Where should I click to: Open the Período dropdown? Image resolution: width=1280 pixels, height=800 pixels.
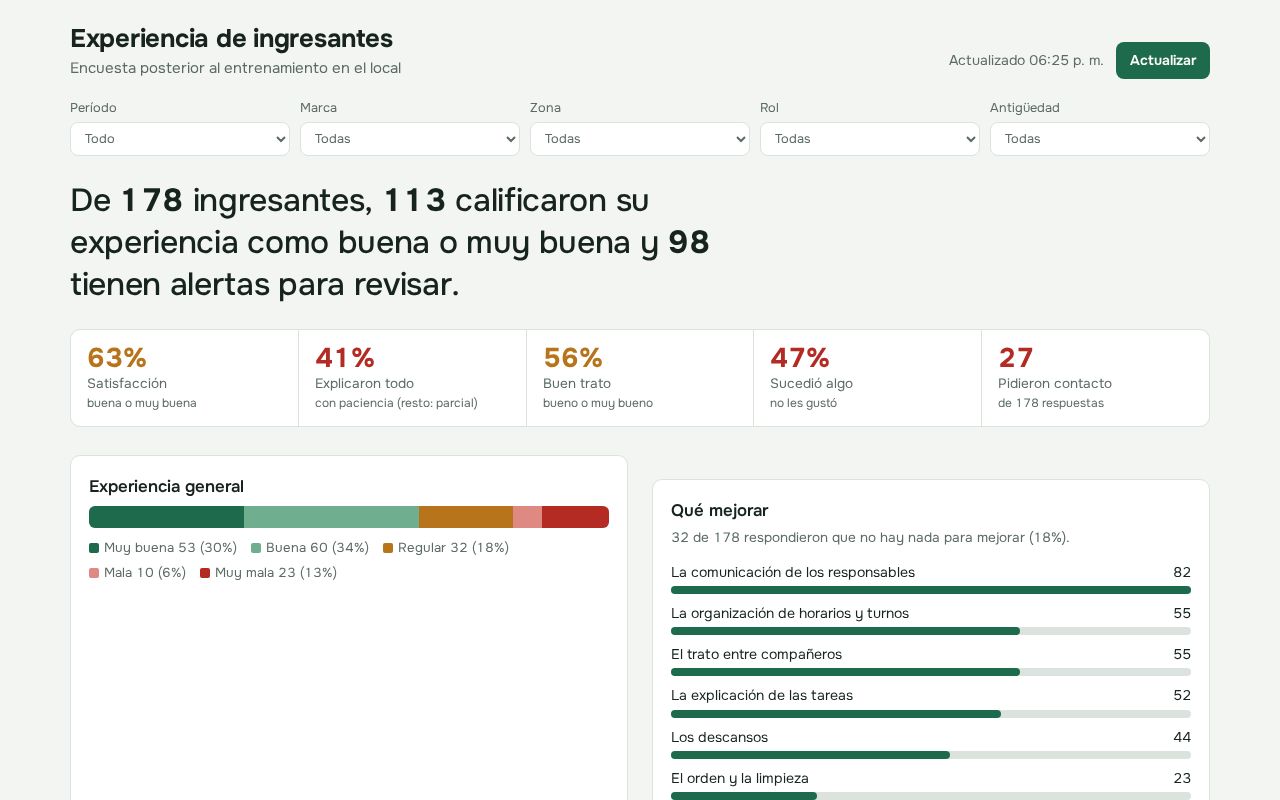[x=180, y=139]
